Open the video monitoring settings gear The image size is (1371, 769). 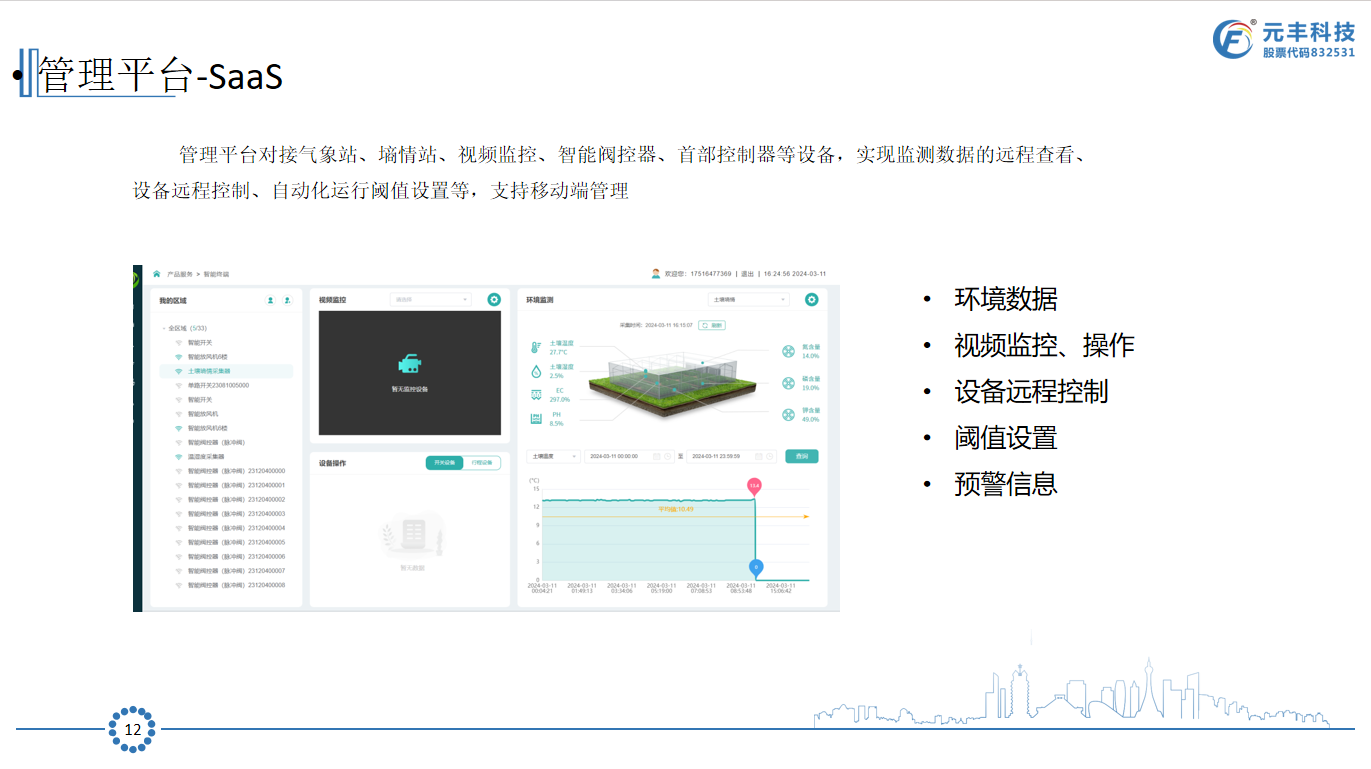click(494, 299)
